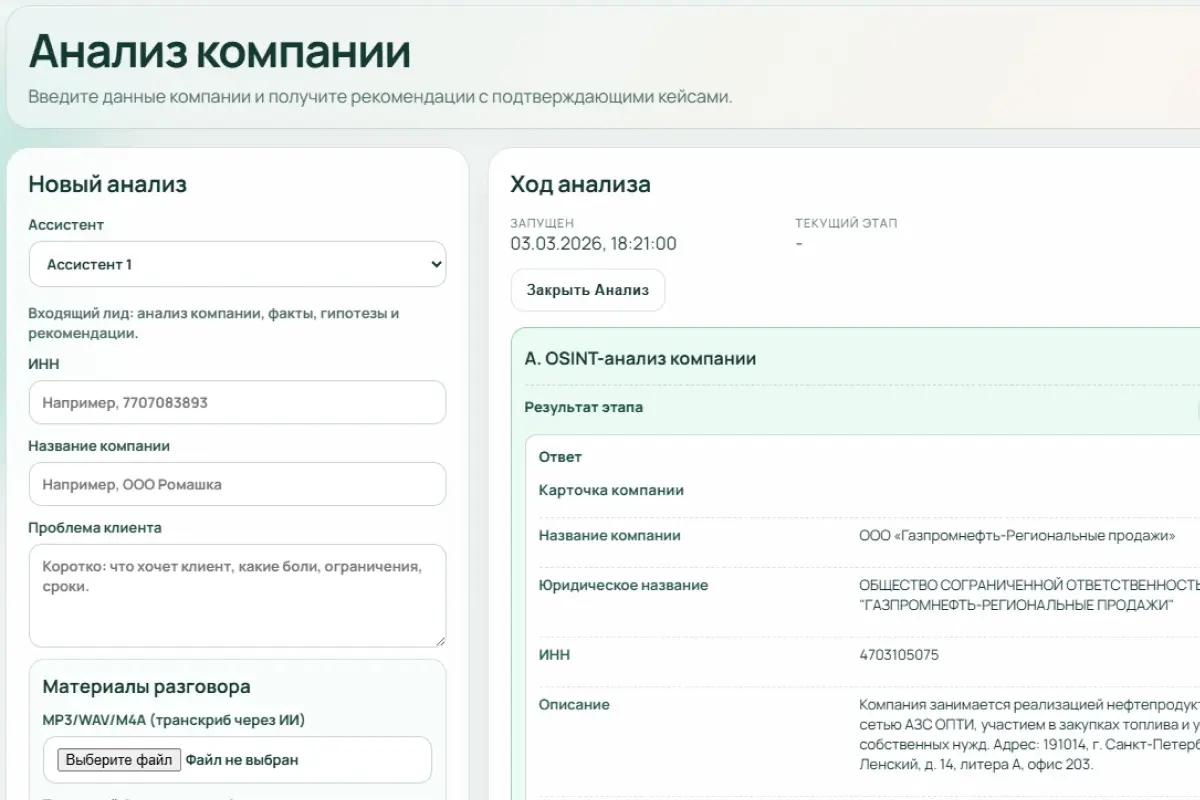Click the ИНН input field
1200x800 pixels.
tap(237, 402)
